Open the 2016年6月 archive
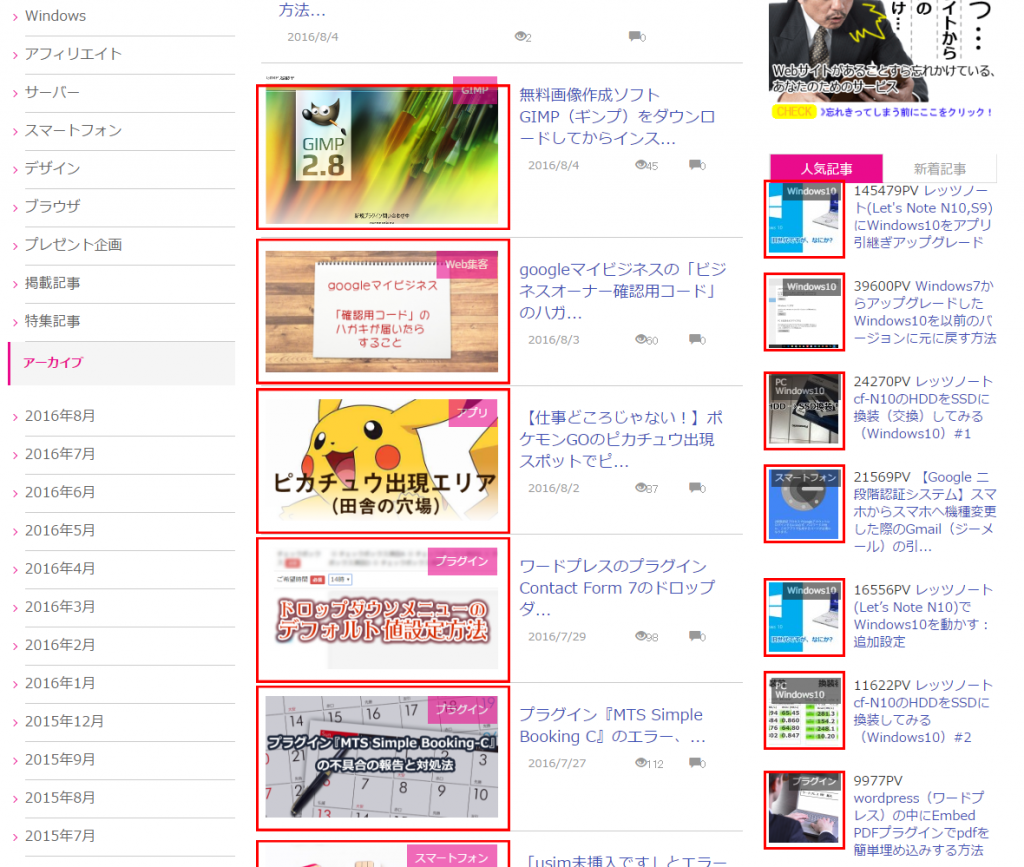This screenshot has height=867, width=1024. [x=60, y=492]
